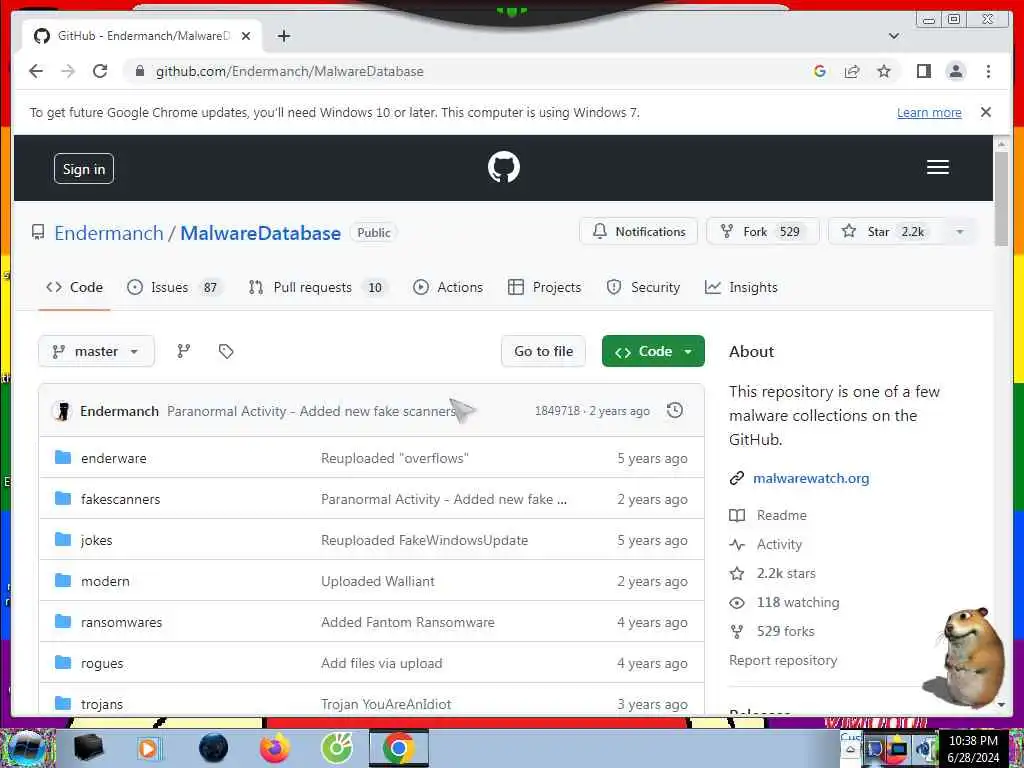Screen dimensions: 1024x768
Task: Reload the page with the refresh icon
Action: [x=100, y=71]
